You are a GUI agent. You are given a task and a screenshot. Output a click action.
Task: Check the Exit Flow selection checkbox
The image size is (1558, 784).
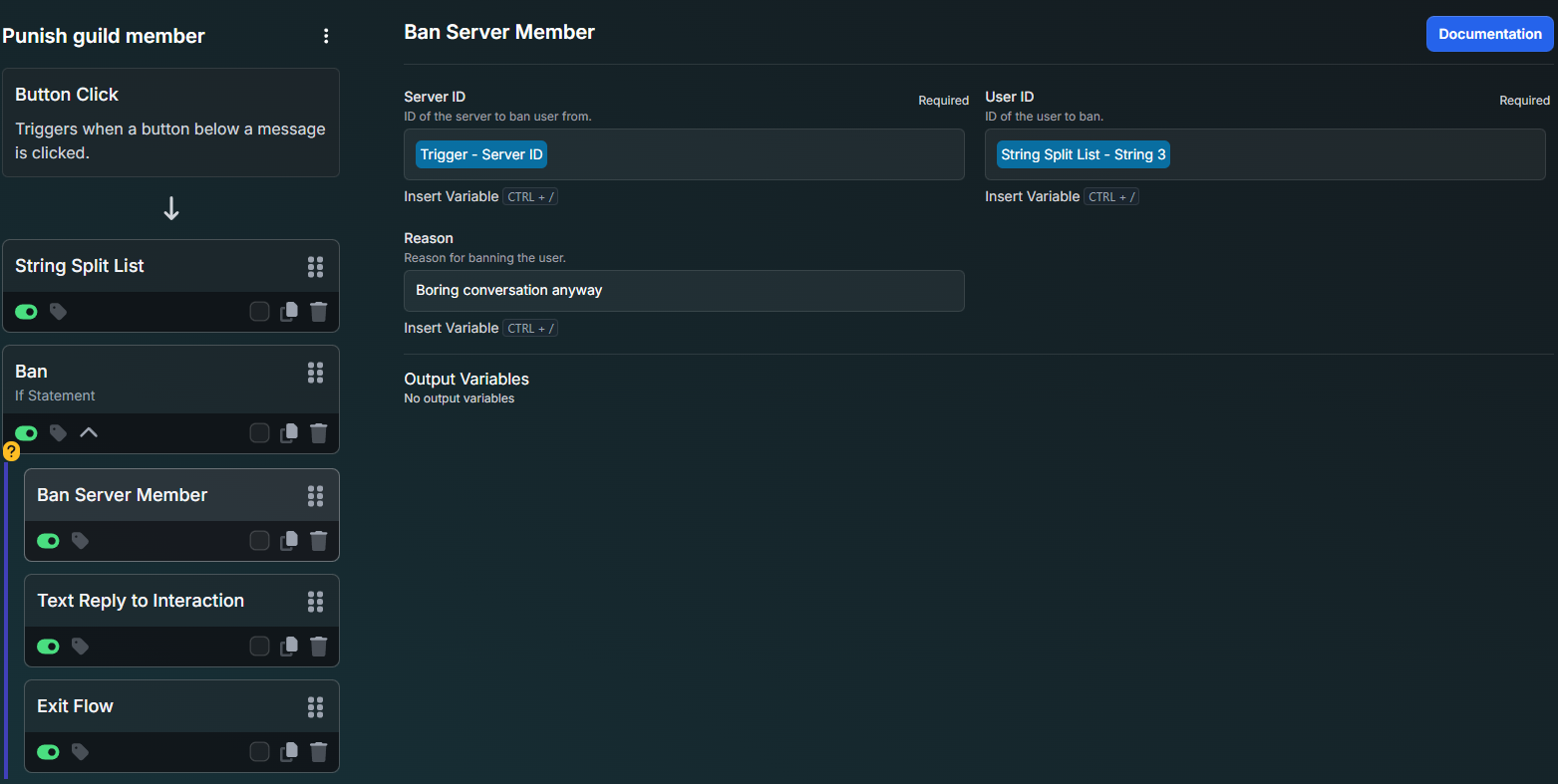[259, 752]
